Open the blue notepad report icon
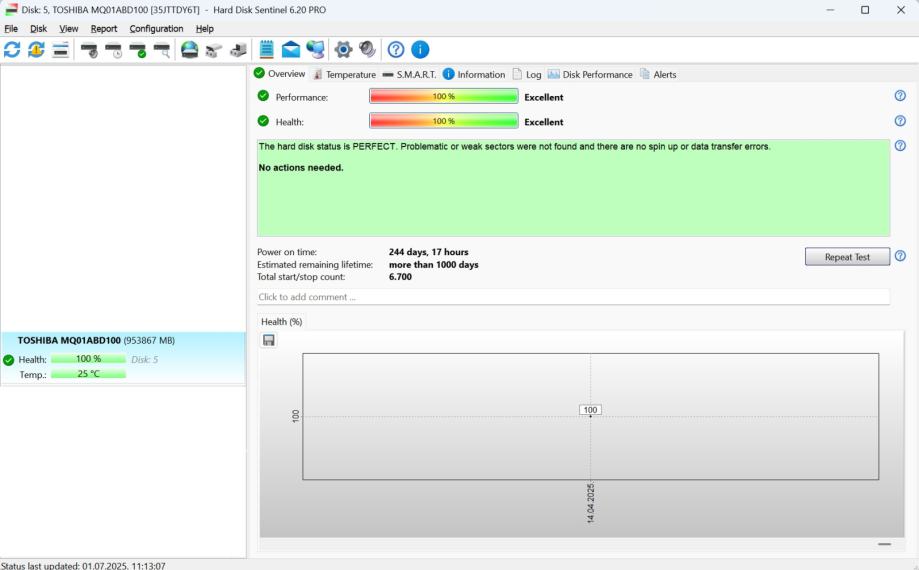 [x=267, y=49]
